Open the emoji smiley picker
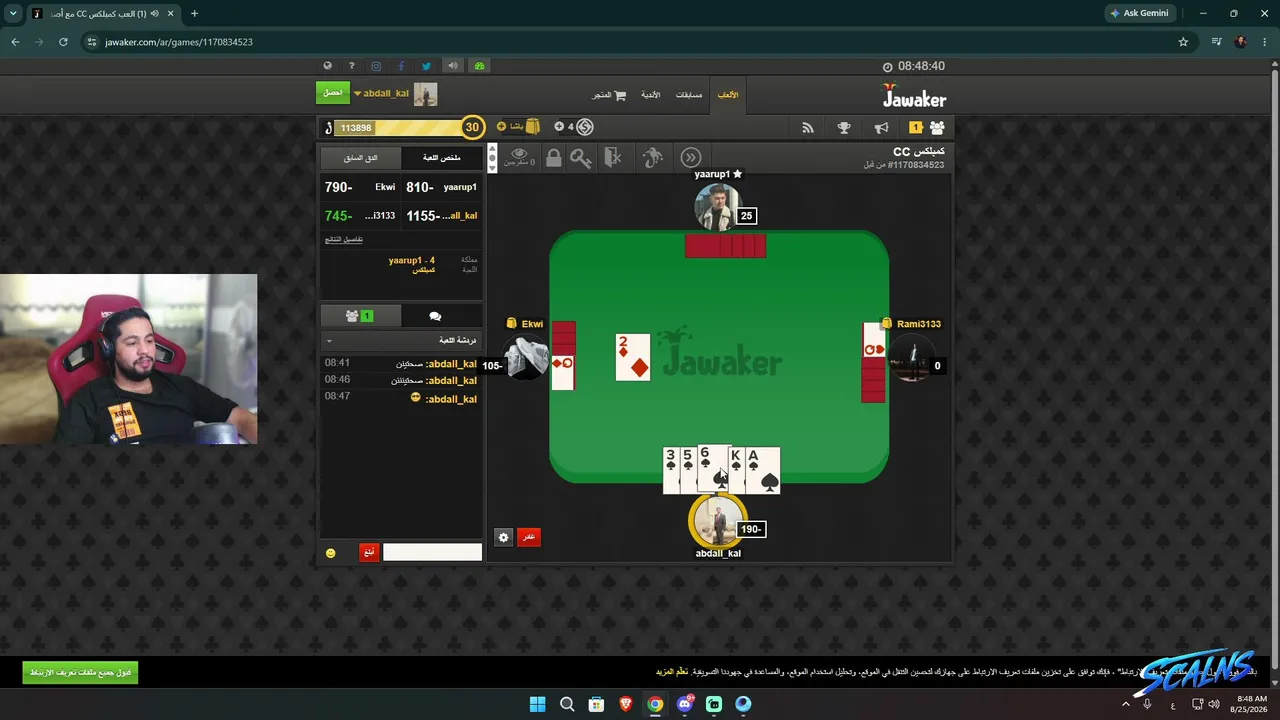The height and width of the screenshot is (720, 1280). [331, 553]
